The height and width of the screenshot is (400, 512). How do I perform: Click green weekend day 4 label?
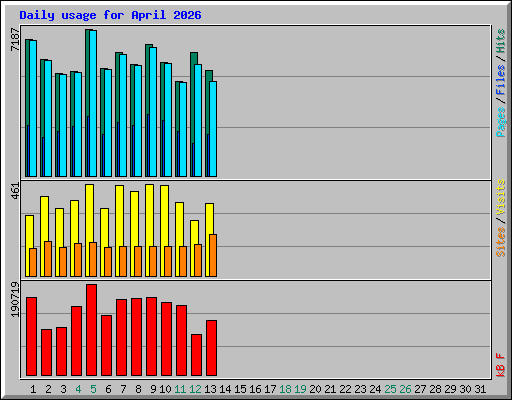pyautogui.click(x=78, y=389)
